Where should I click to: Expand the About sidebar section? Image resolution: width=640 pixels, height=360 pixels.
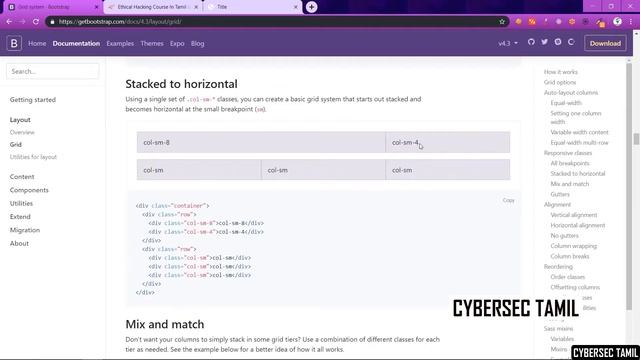19,244
